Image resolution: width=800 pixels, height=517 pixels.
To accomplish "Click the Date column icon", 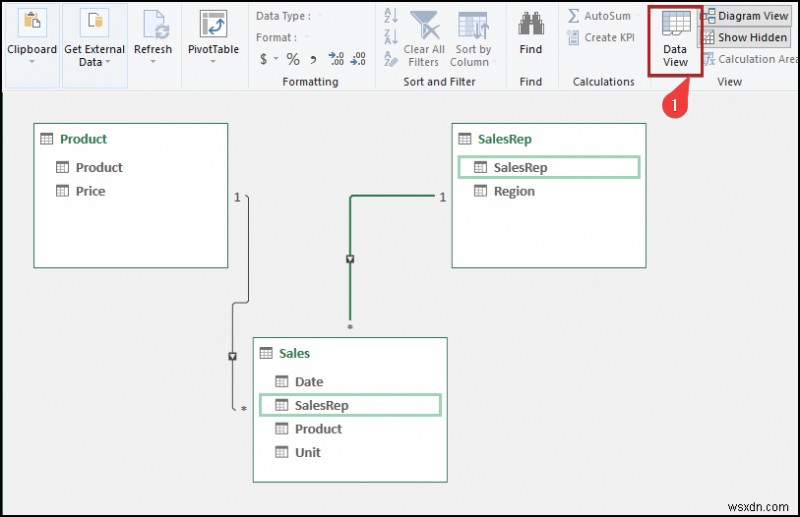I will click(282, 381).
